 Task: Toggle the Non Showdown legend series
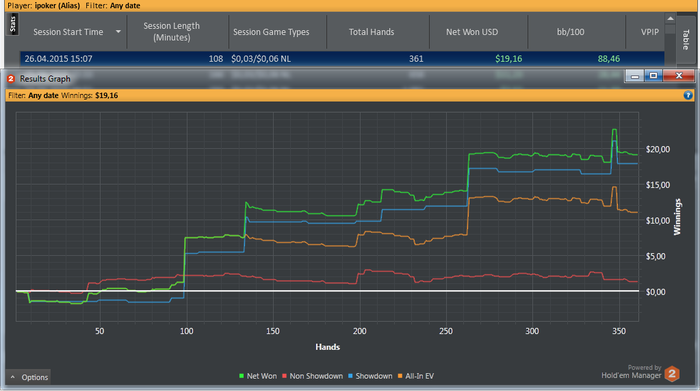(312, 376)
